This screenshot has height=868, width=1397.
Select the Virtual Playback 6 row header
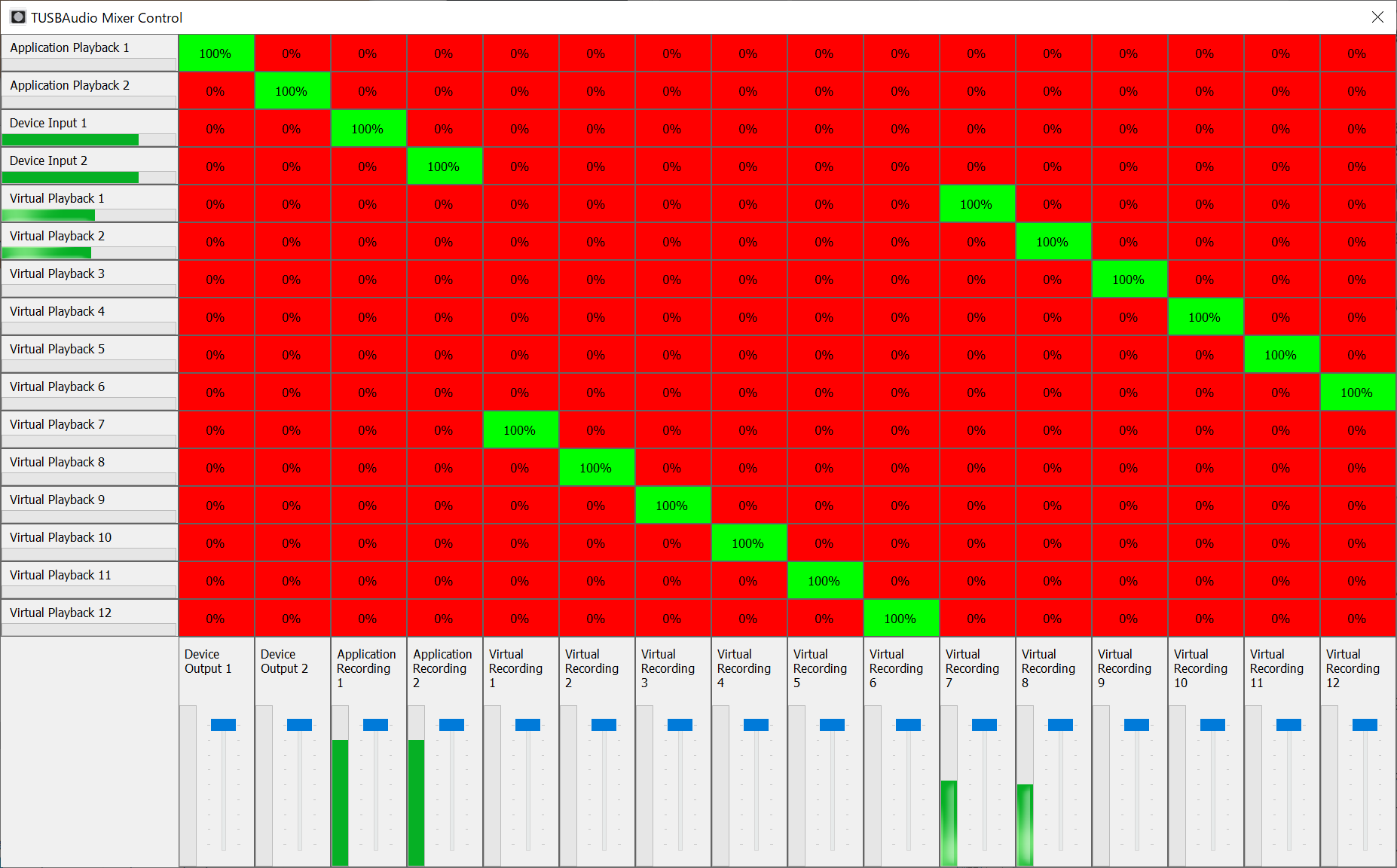[x=89, y=392]
